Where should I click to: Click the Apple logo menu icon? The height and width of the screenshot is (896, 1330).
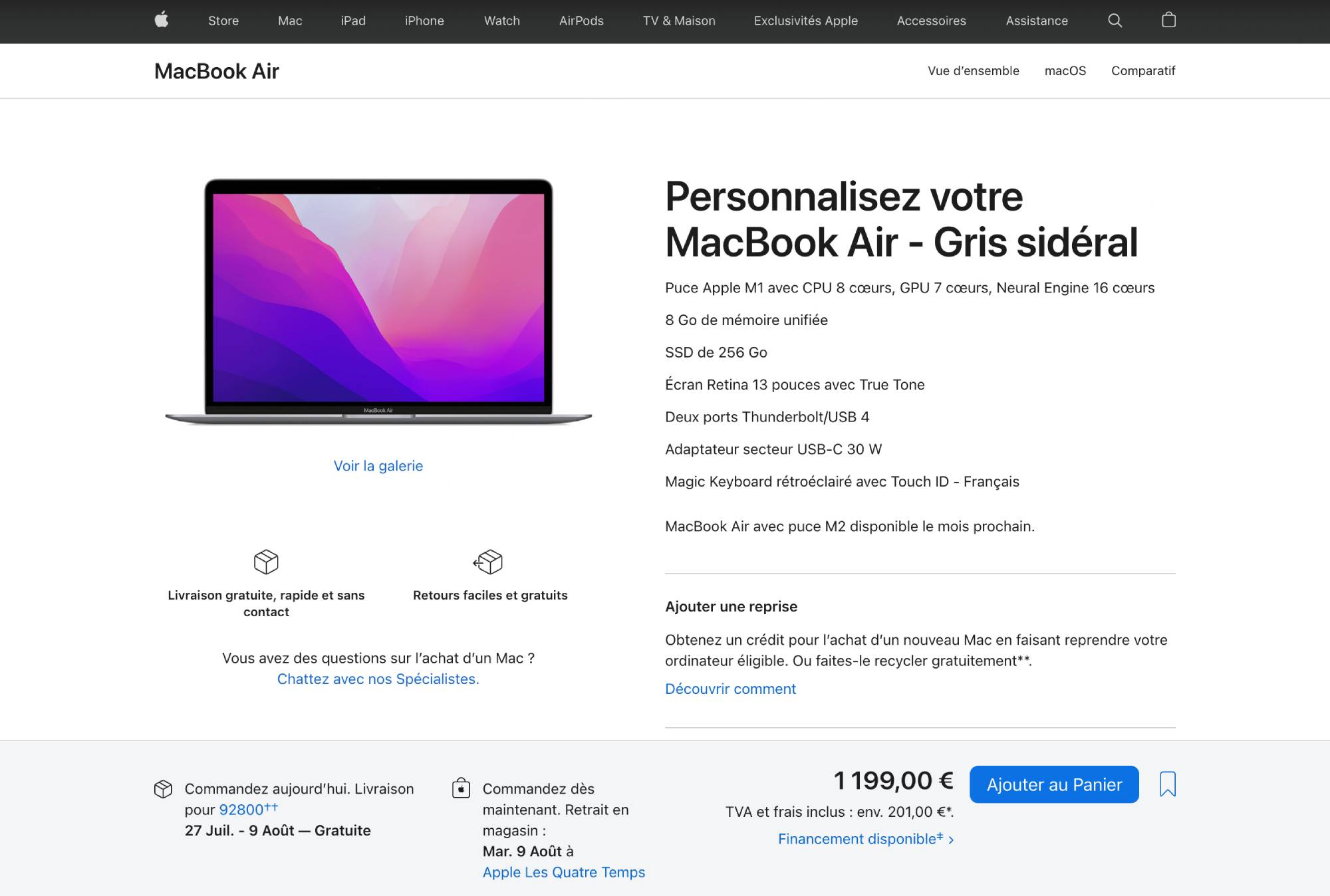[x=161, y=20]
